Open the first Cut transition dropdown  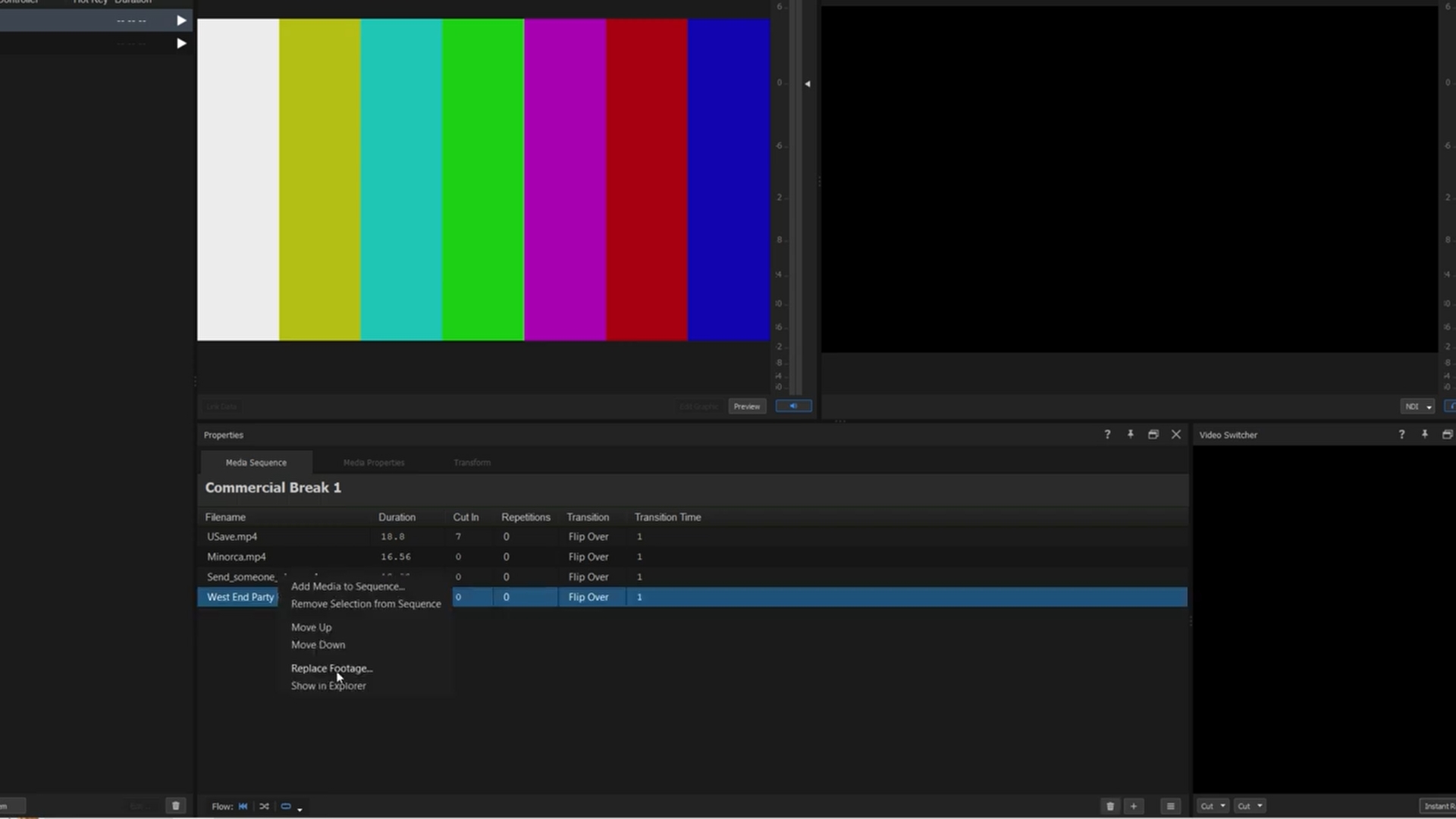(x=1213, y=806)
